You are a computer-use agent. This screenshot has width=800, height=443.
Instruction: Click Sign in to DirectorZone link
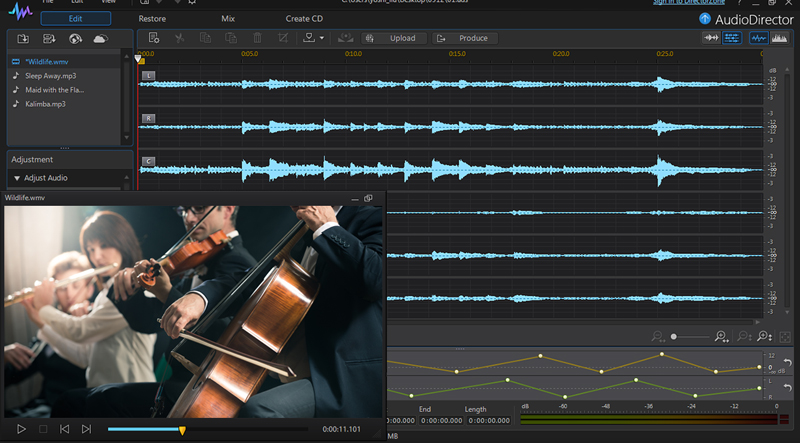tap(689, 2)
